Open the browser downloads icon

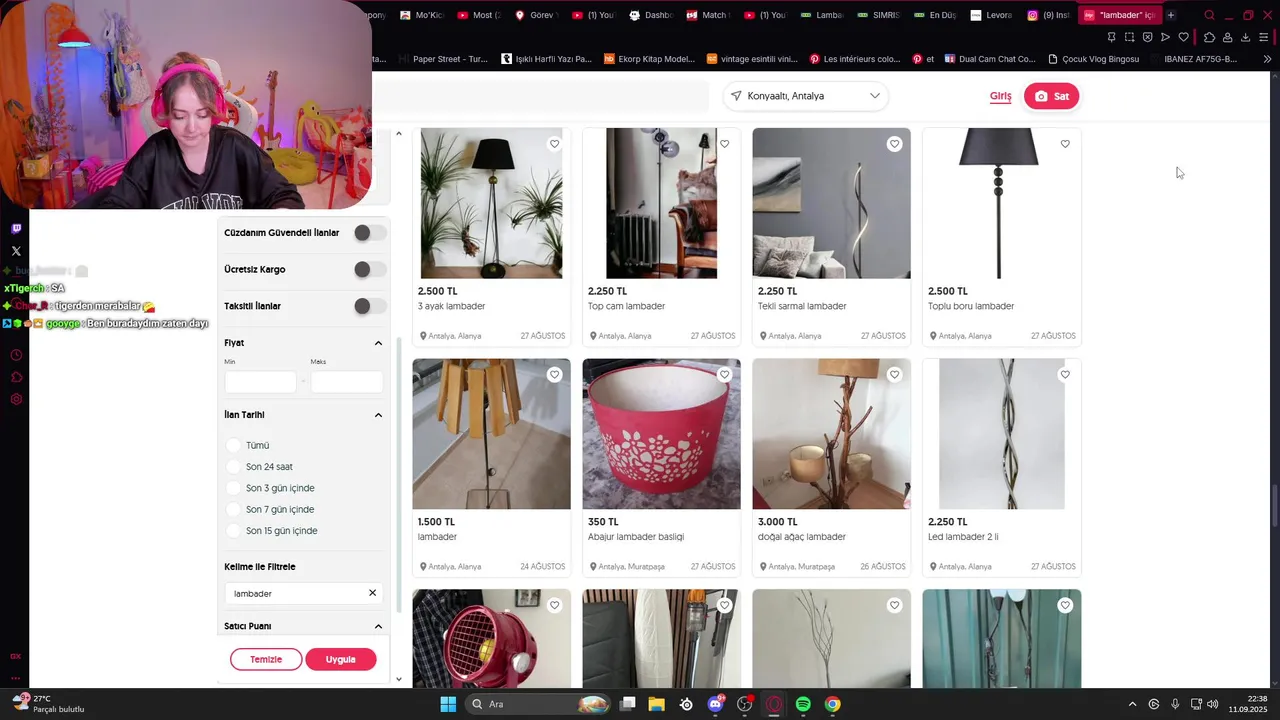[1245, 37]
